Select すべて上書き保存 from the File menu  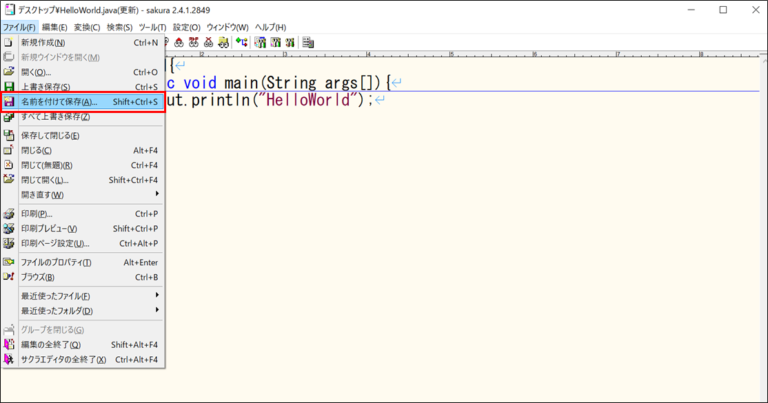coord(56,117)
